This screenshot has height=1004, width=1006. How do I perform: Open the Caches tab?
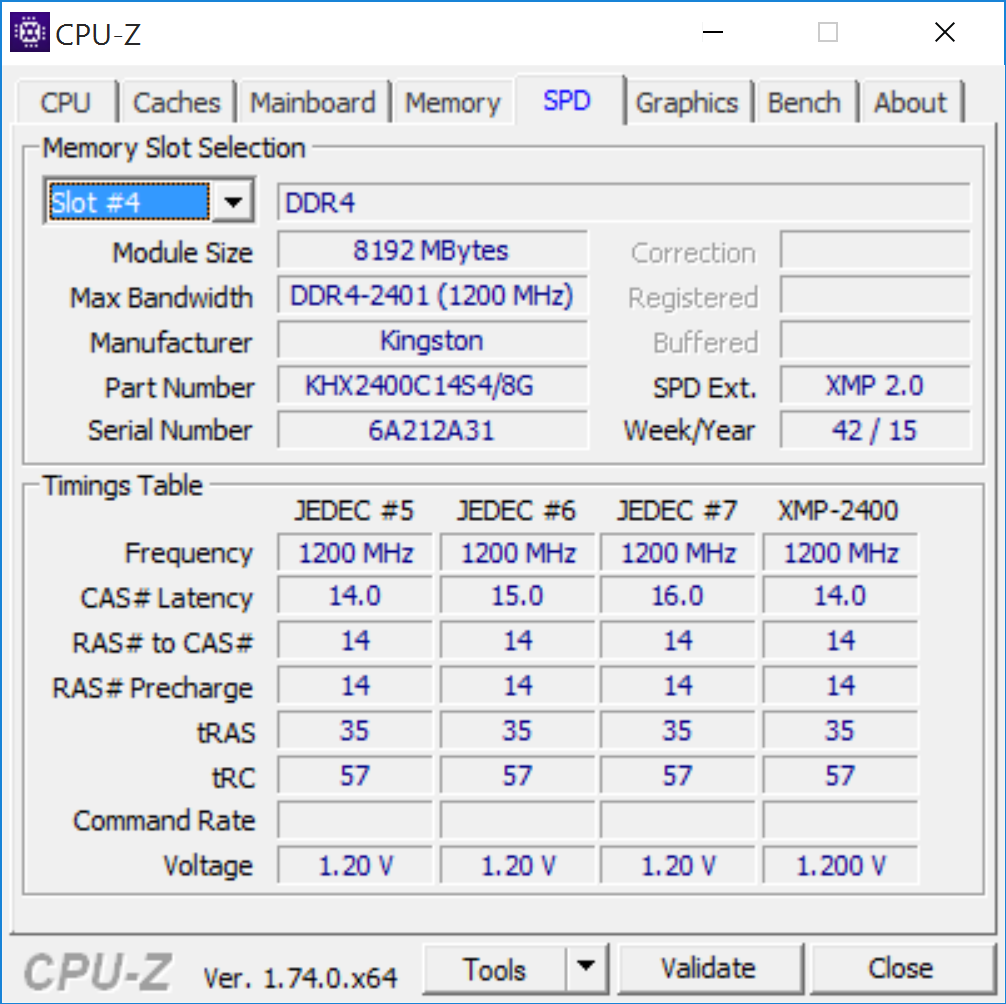click(176, 103)
